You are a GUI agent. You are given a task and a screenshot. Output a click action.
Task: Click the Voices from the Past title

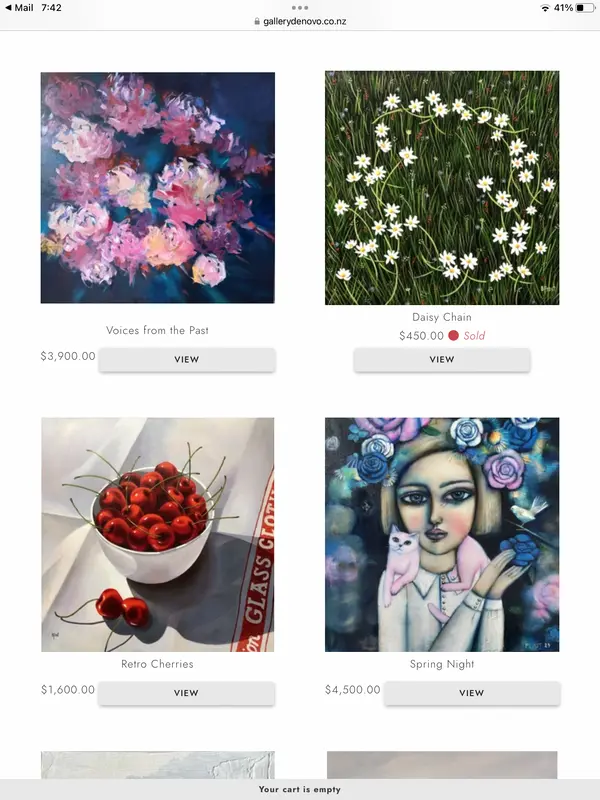(157, 330)
